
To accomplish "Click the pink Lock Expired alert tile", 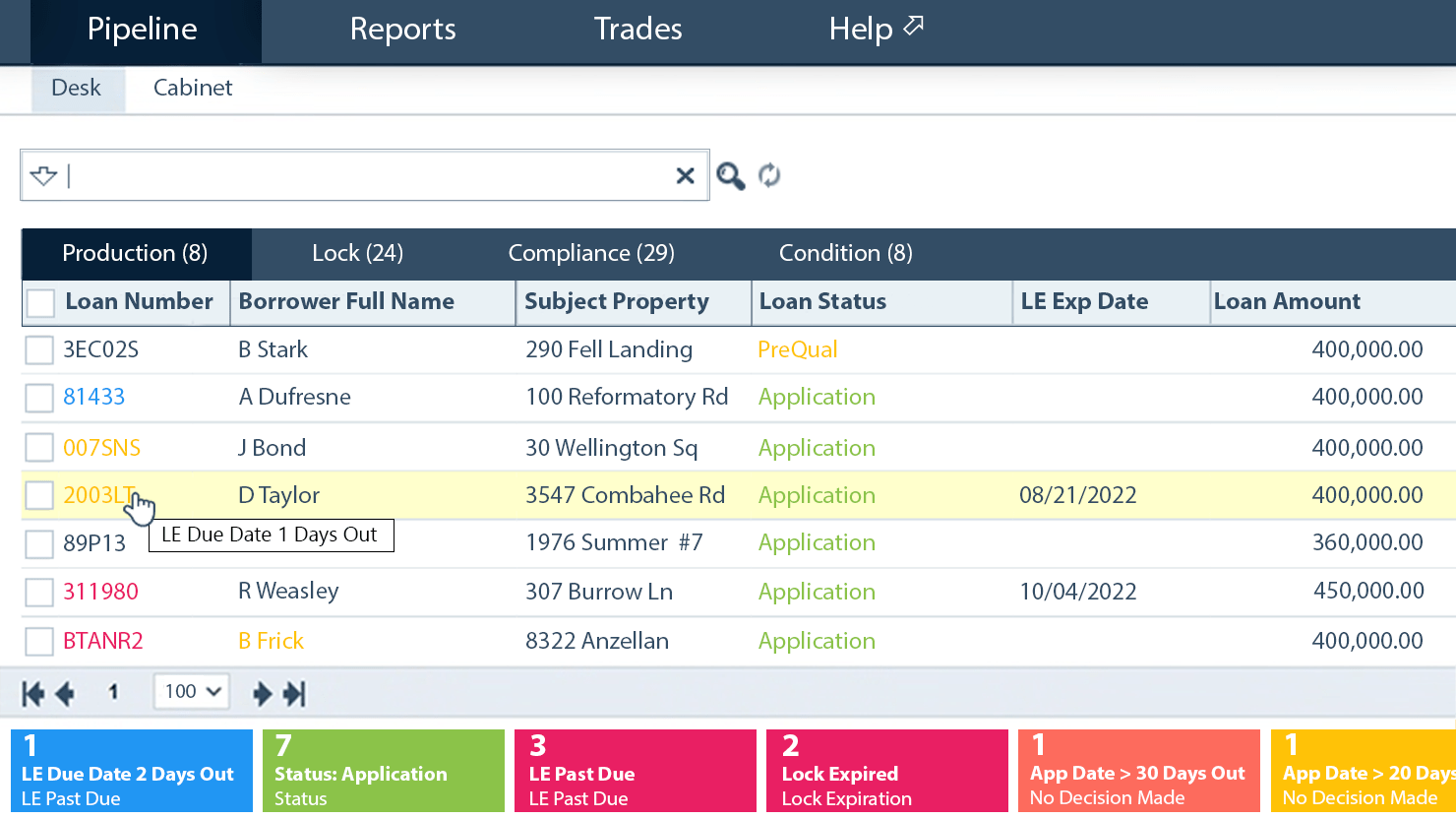I will tap(886, 772).
